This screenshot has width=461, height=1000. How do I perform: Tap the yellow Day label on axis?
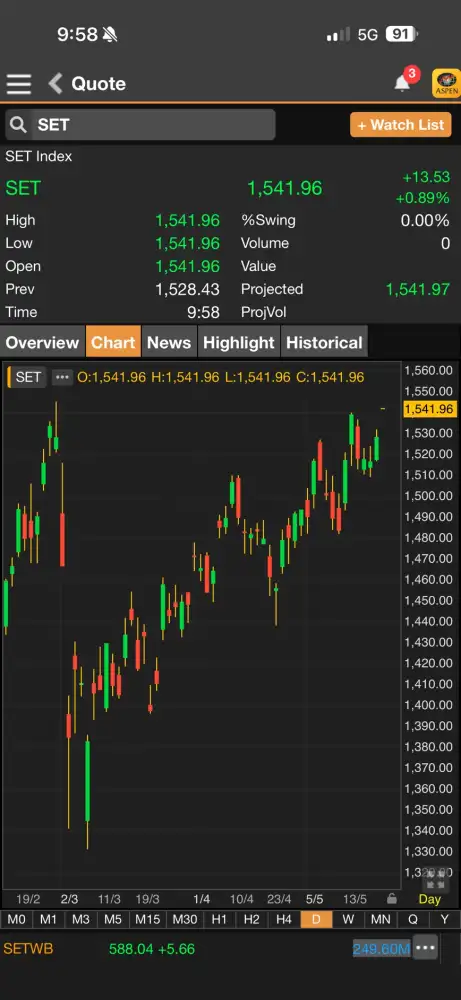(429, 899)
